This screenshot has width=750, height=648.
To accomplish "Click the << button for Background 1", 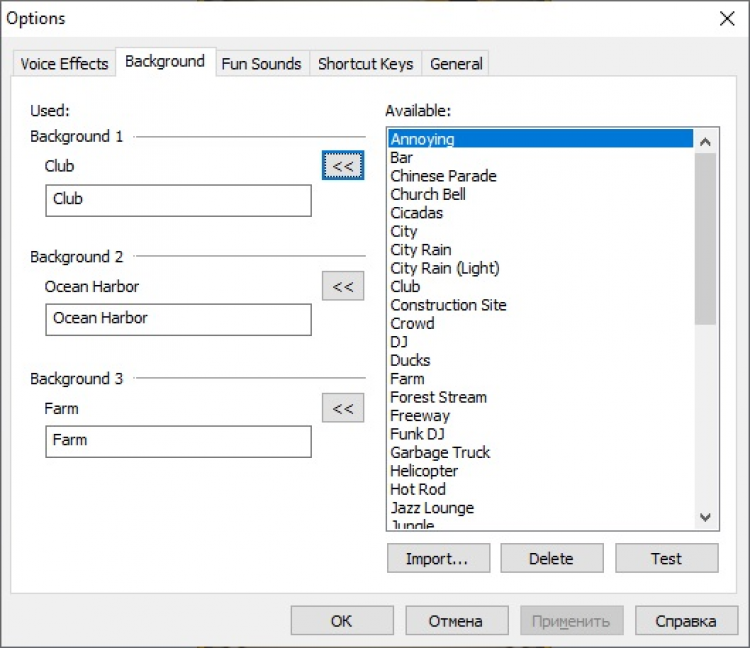I will click(342, 166).
